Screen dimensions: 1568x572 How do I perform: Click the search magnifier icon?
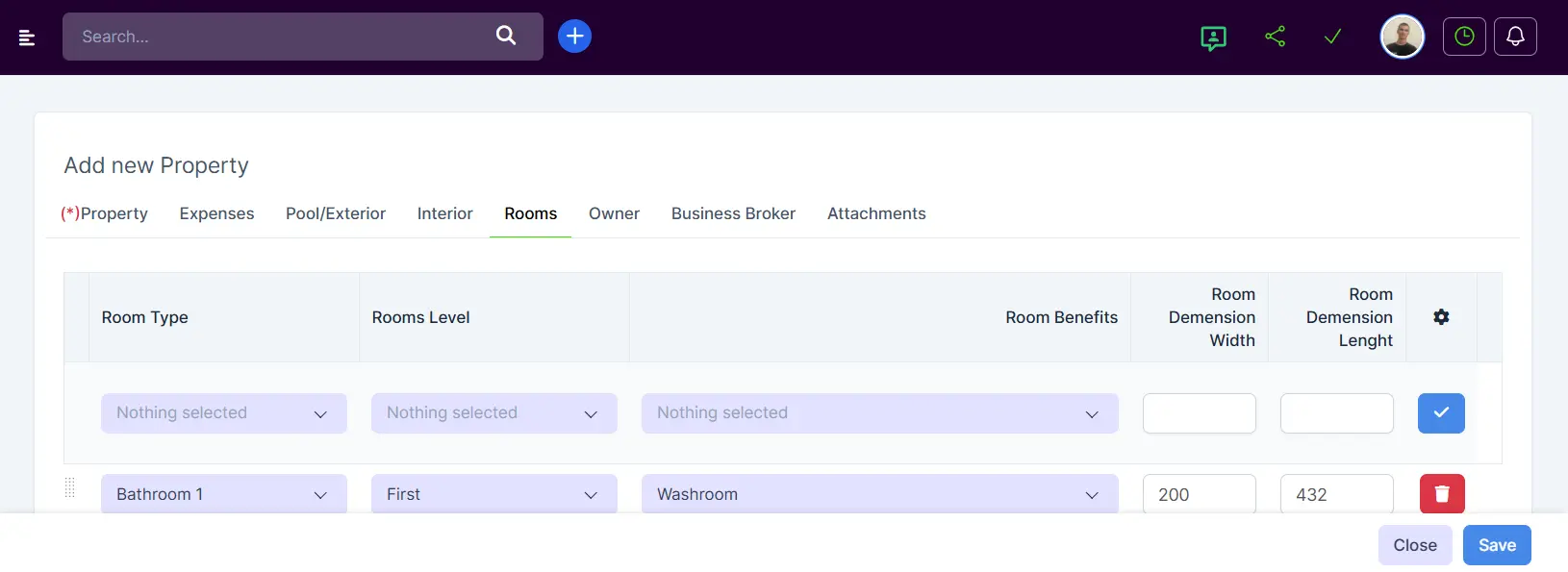coord(505,36)
